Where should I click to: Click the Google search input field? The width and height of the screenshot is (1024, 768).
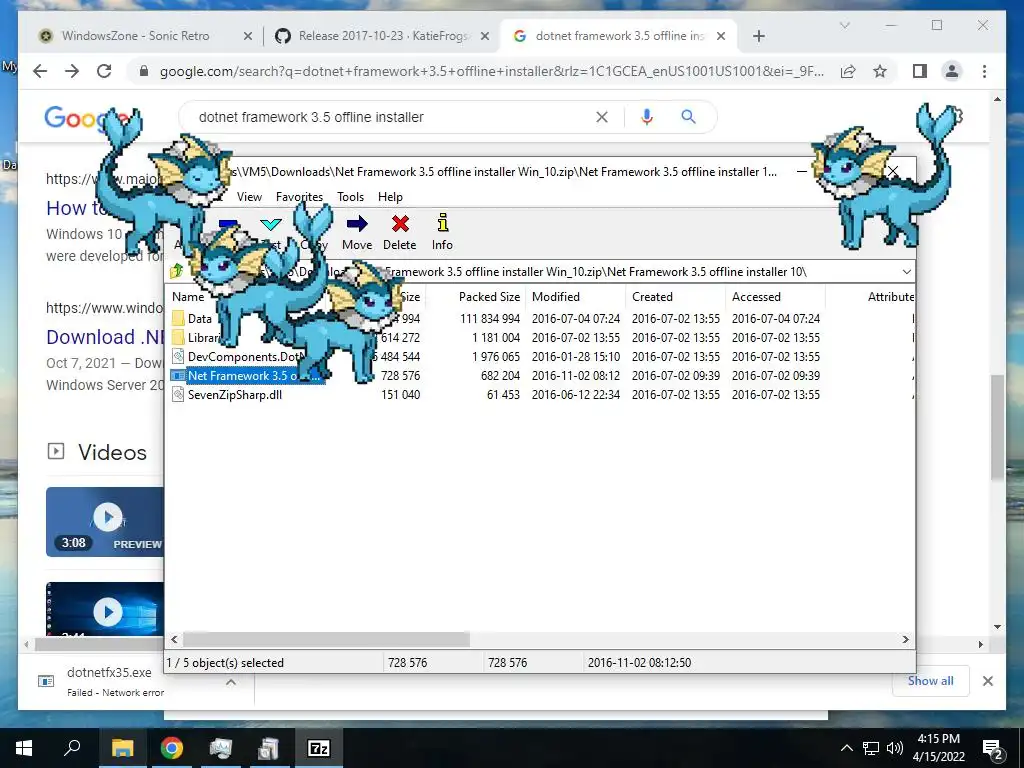392,117
